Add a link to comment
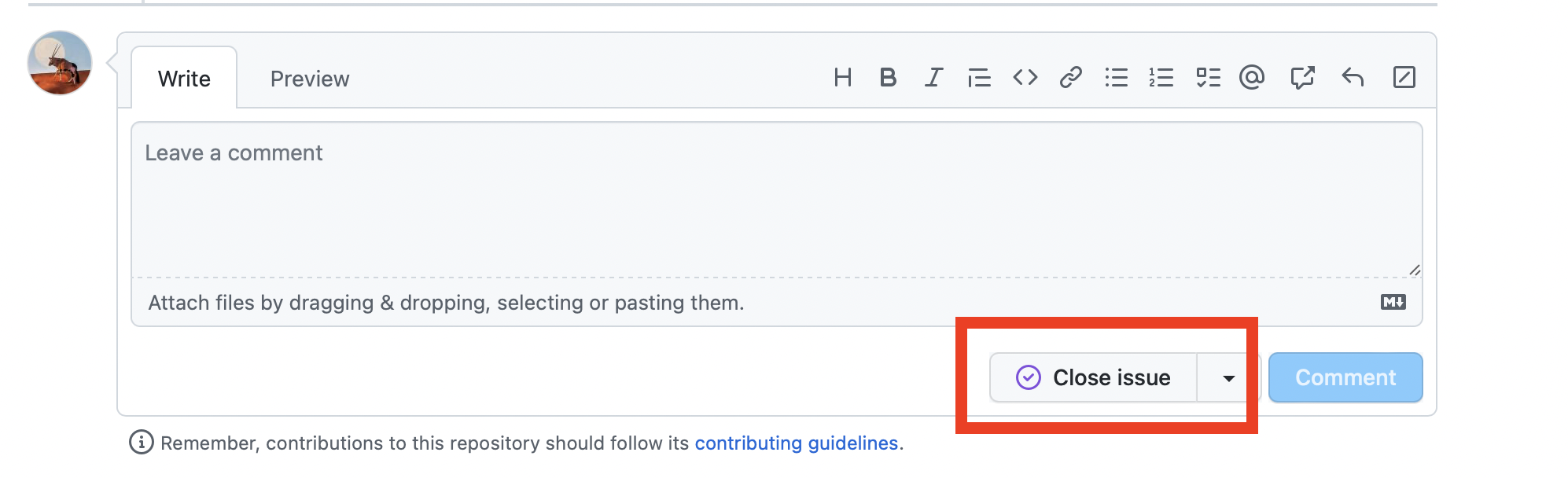Image resolution: width=1568 pixels, height=478 pixels. click(x=1071, y=77)
